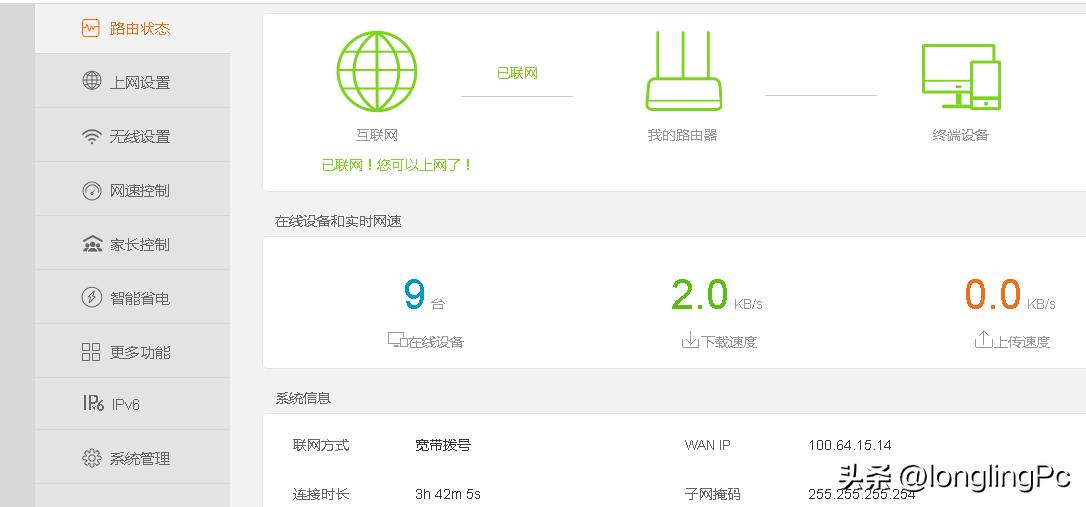Click the green Internet globe graphic
Viewport: 1086px width, 507px height.
376,71
